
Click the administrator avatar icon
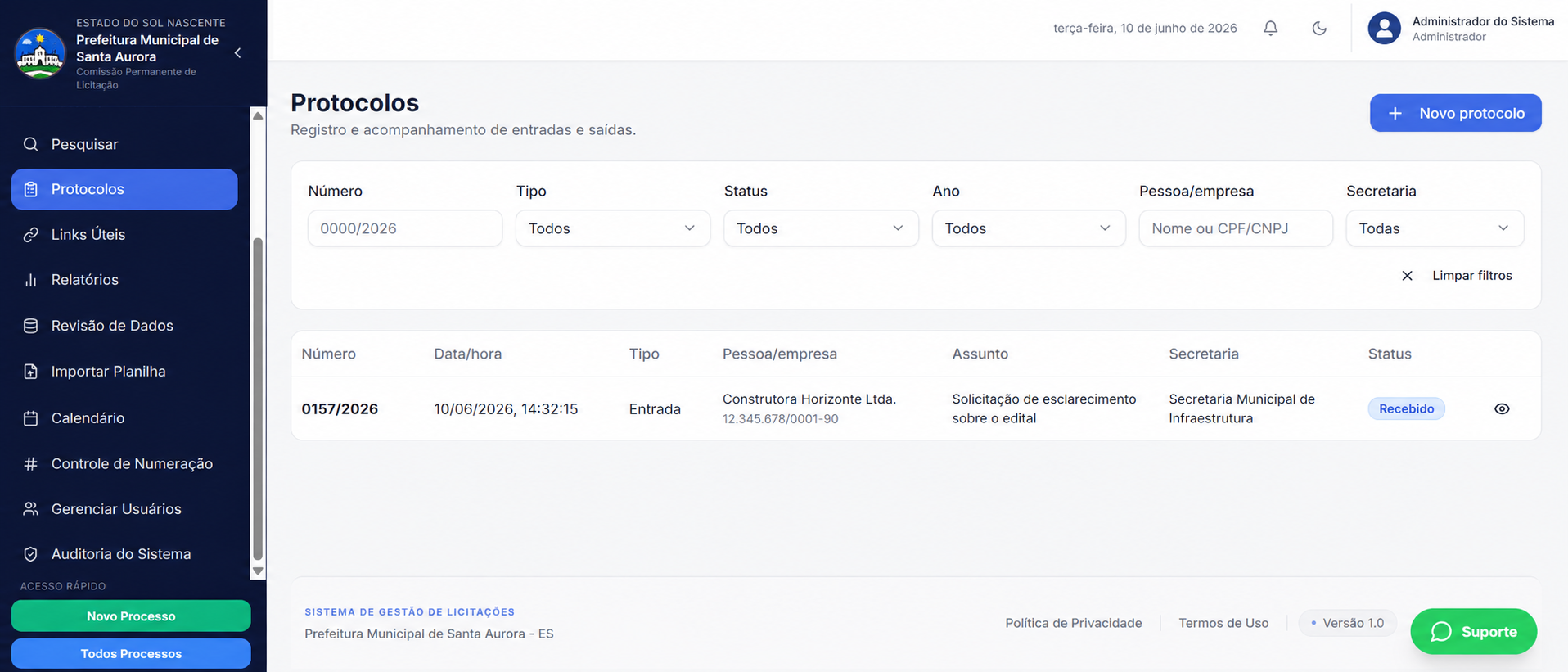[1384, 28]
